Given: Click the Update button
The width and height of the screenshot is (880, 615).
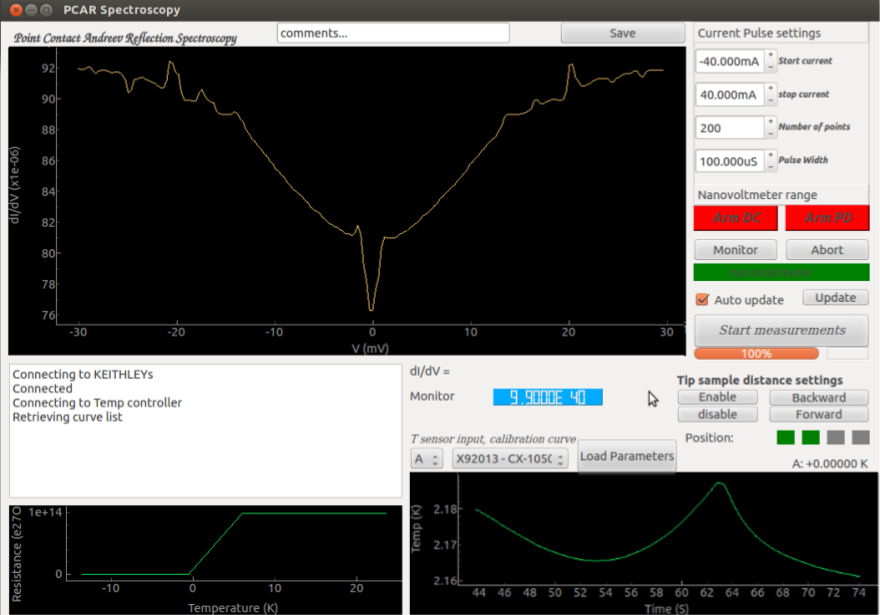Looking at the screenshot, I should (835, 297).
